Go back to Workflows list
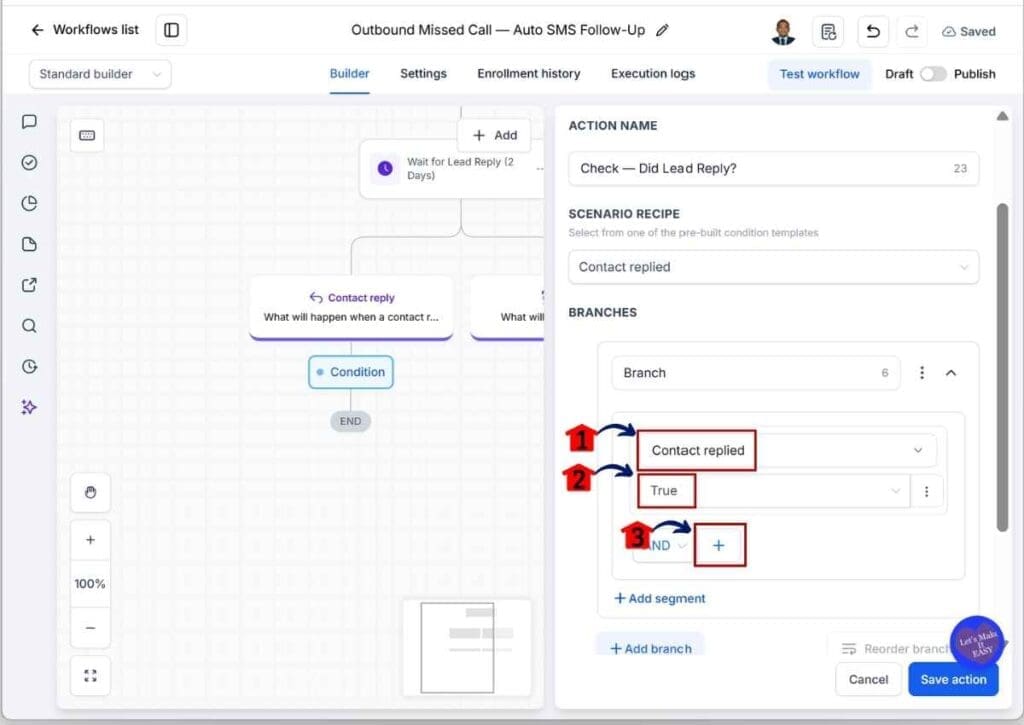 [85, 30]
